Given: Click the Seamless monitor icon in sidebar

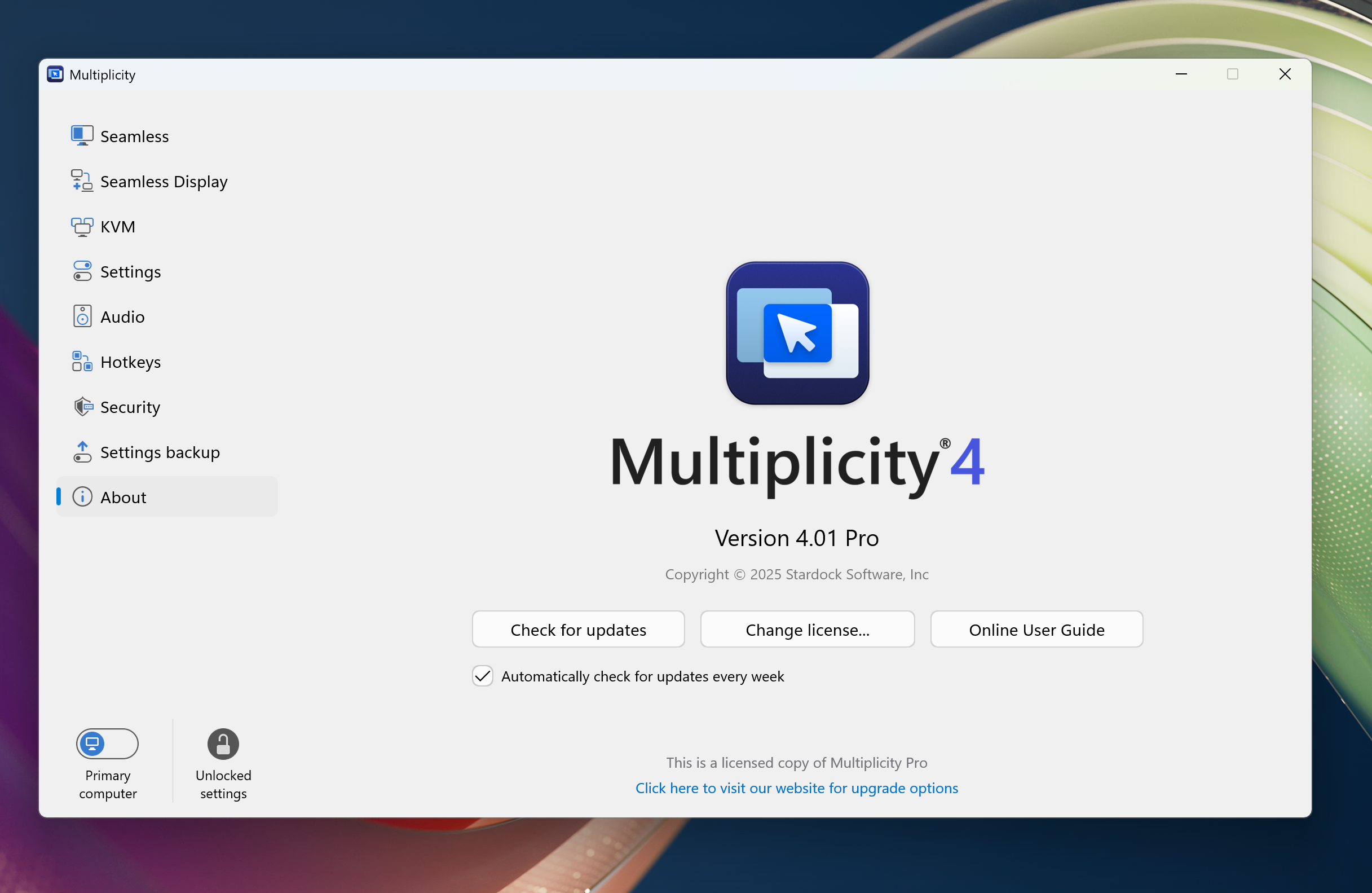Looking at the screenshot, I should pyautogui.click(x=82, y=136).
